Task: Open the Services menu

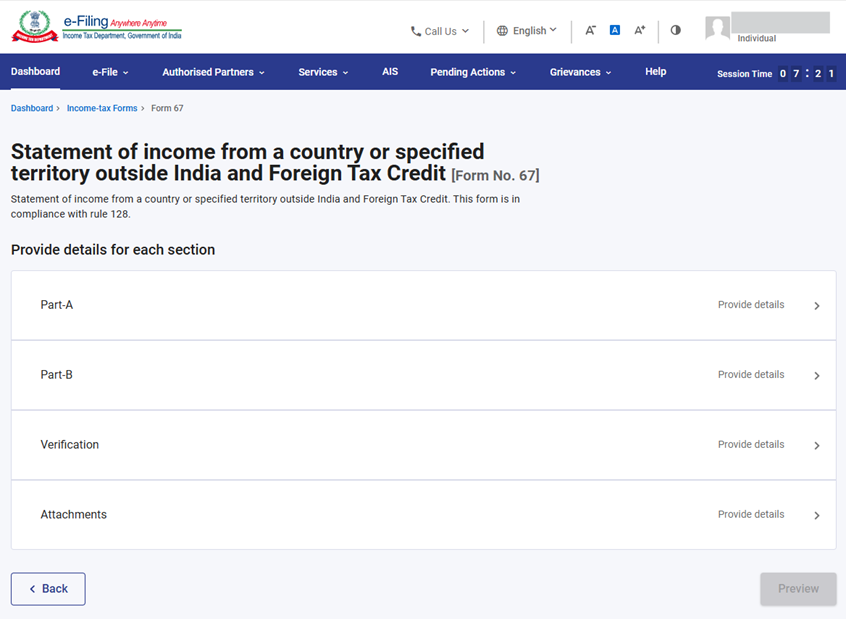Action: point(323,72)
